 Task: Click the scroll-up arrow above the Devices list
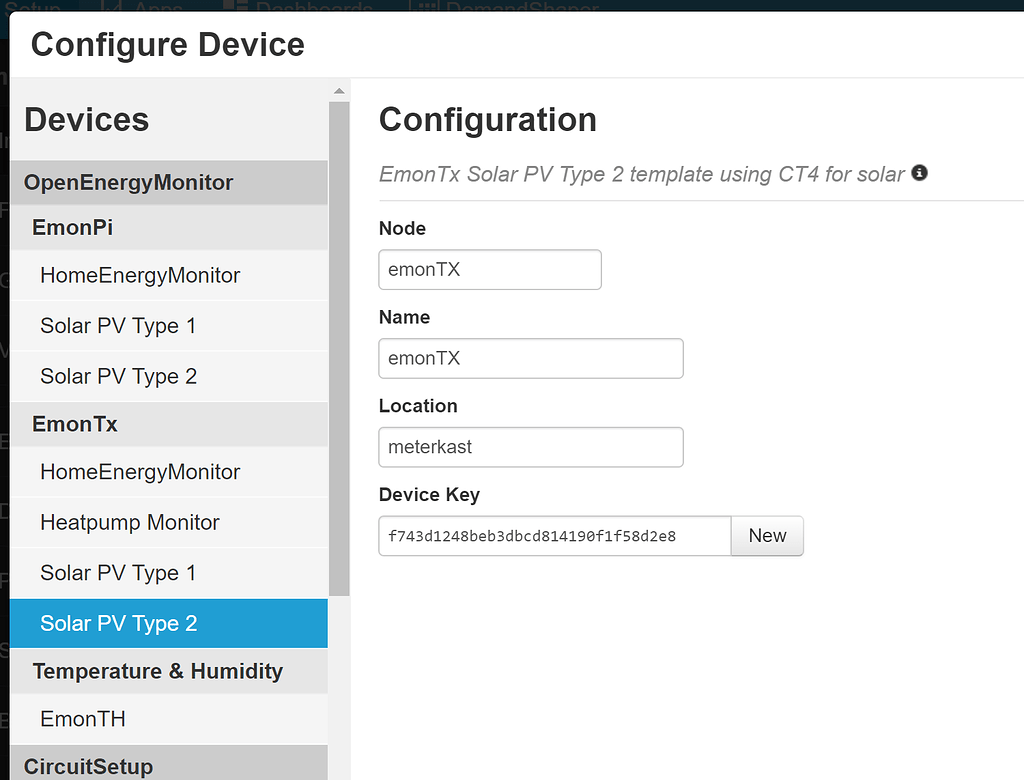coord(339,90)
